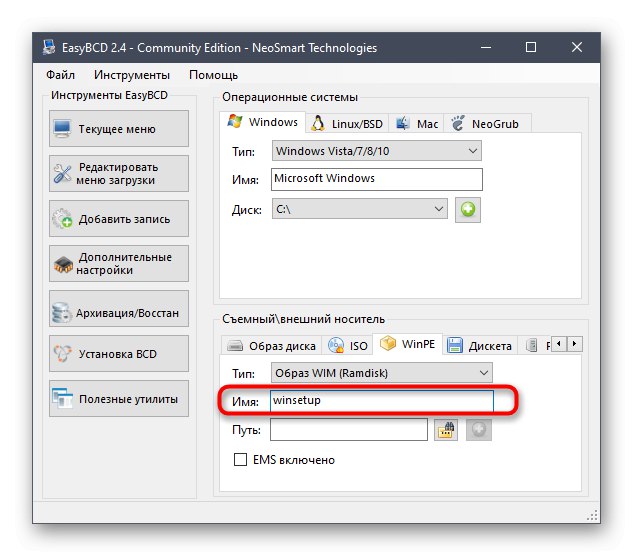Image resolution: width=633 pixels, height=556 pixels.
Task: Switch to the Дискета tab
Action: 480,346
